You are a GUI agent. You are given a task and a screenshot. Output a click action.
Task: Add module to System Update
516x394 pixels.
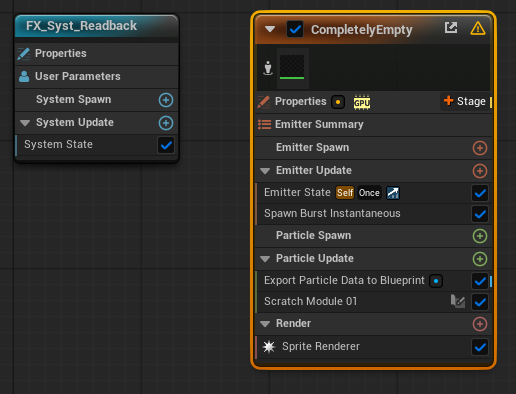(x=166, y=123)
